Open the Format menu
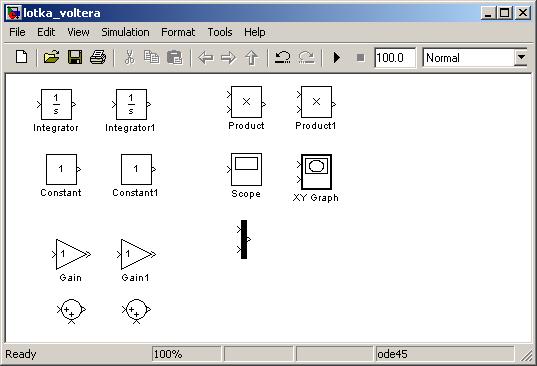 [178, 32]
